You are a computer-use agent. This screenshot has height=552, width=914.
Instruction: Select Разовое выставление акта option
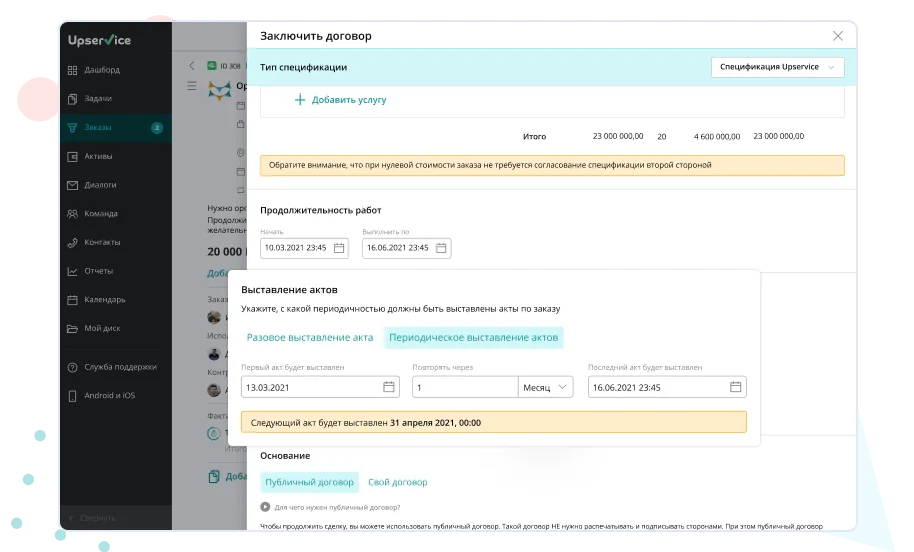[x=310, y=337]
